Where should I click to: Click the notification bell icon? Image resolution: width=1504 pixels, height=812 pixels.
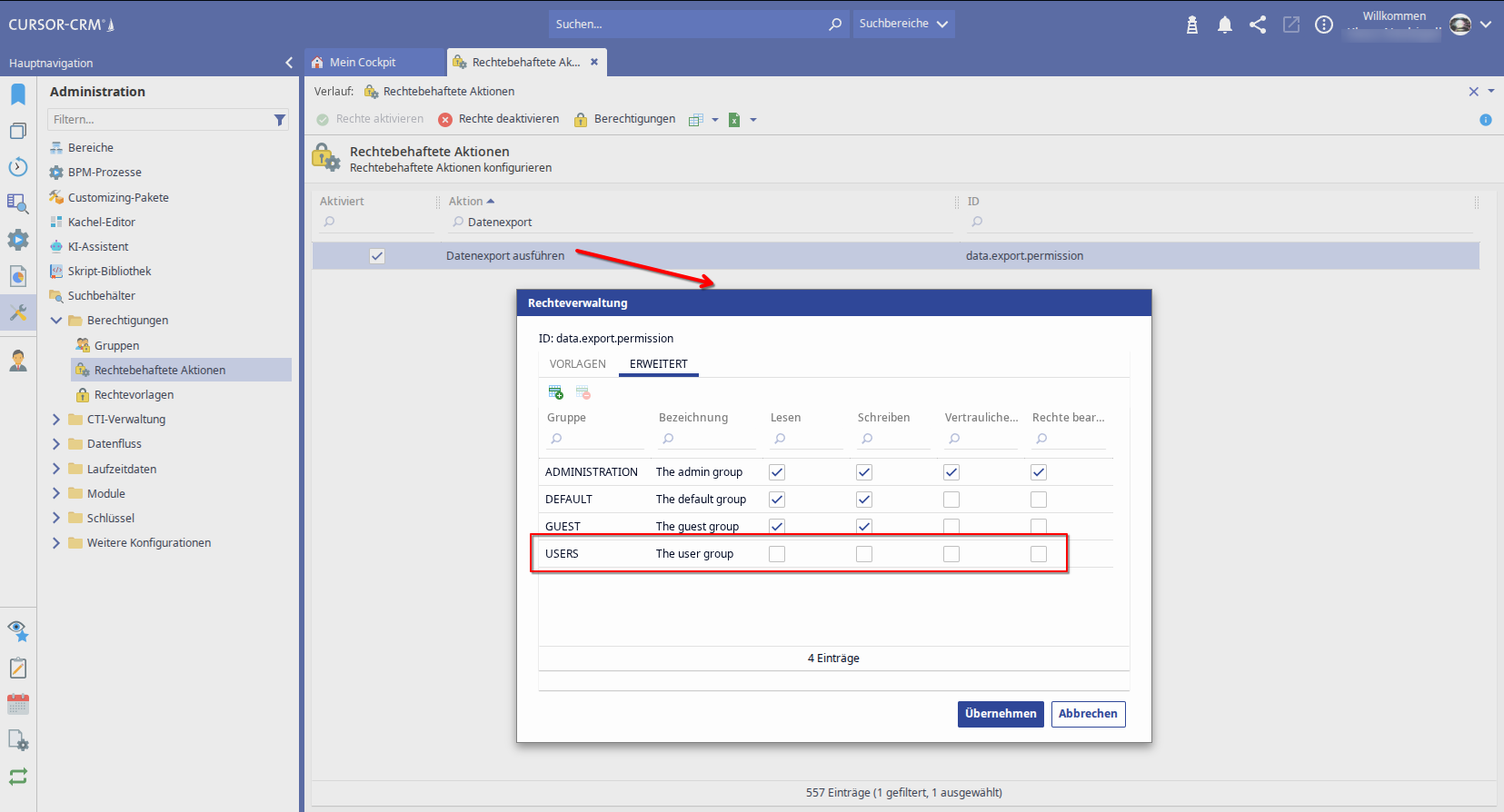tap(1224, 25)
